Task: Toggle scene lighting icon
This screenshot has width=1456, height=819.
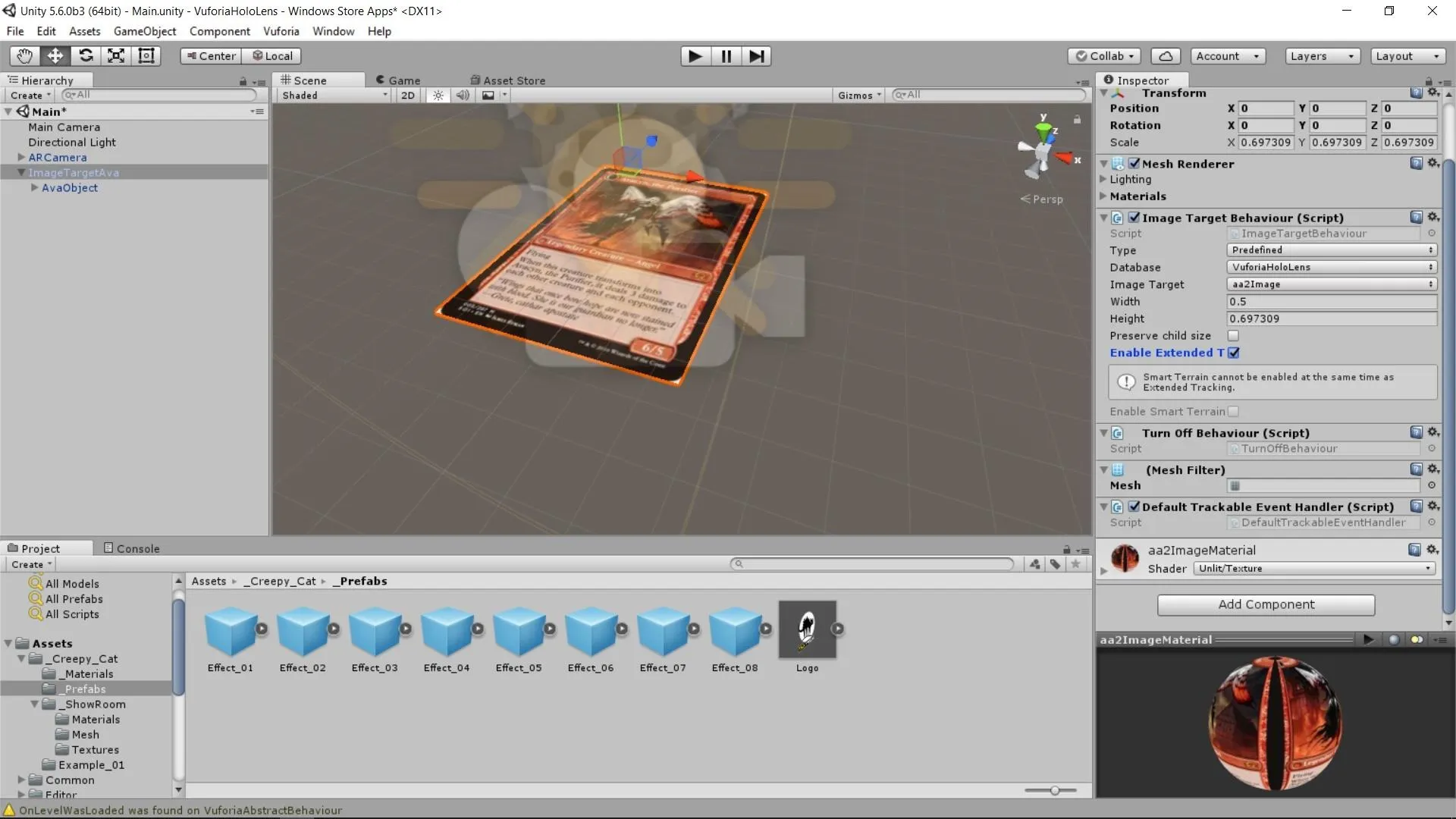Action: click(438, 95)
